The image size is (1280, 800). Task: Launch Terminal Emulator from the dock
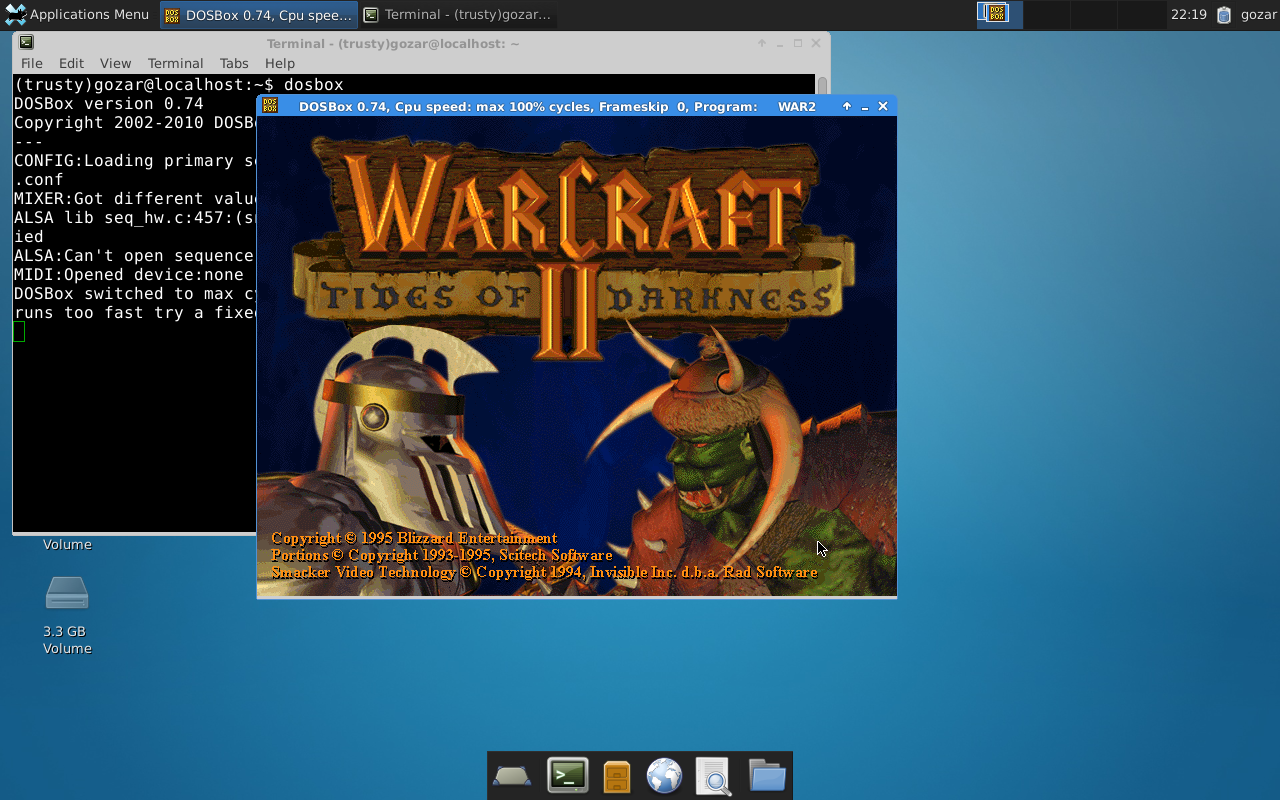click(x=567, y=776)
